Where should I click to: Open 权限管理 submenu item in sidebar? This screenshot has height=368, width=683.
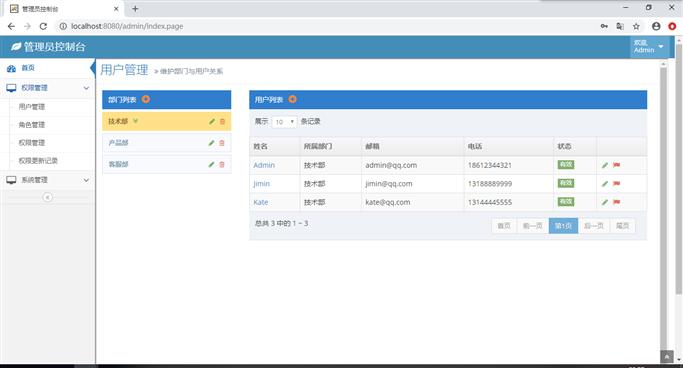coord(31,142)
